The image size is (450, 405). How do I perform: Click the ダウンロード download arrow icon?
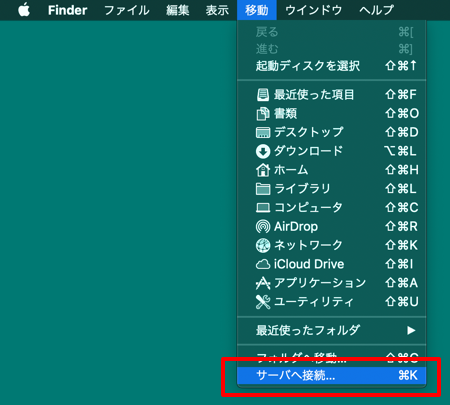[x=263, y=151]
